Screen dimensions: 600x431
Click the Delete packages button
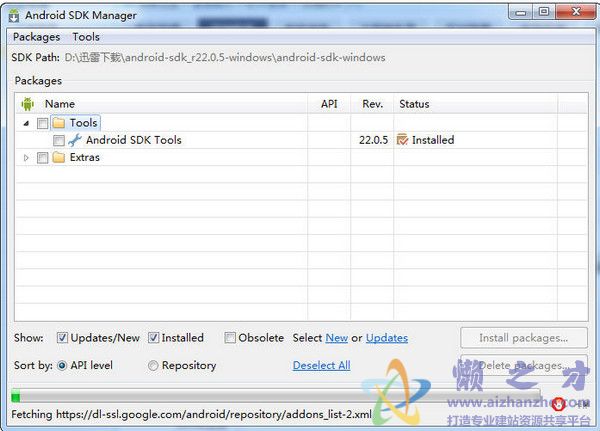[x=524, y=365]
